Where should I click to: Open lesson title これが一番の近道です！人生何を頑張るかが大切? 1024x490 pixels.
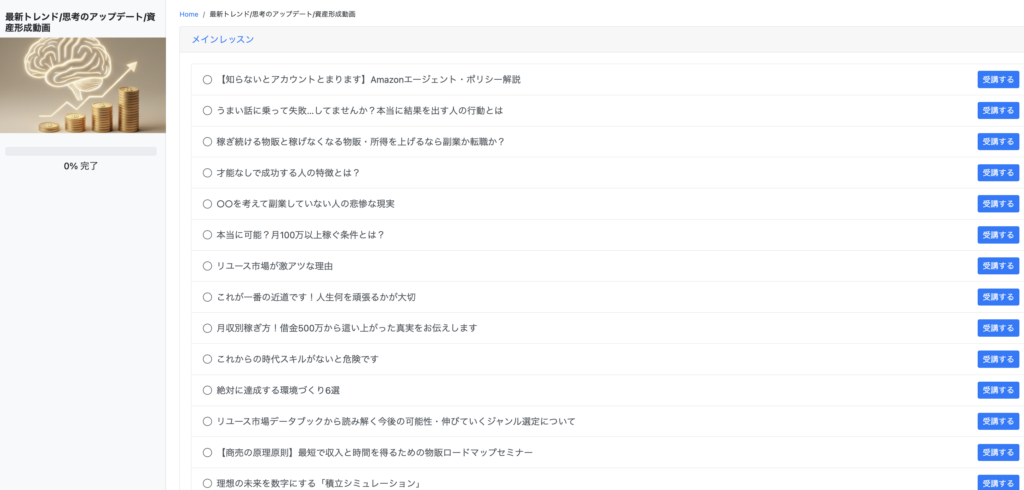(322, 297)
